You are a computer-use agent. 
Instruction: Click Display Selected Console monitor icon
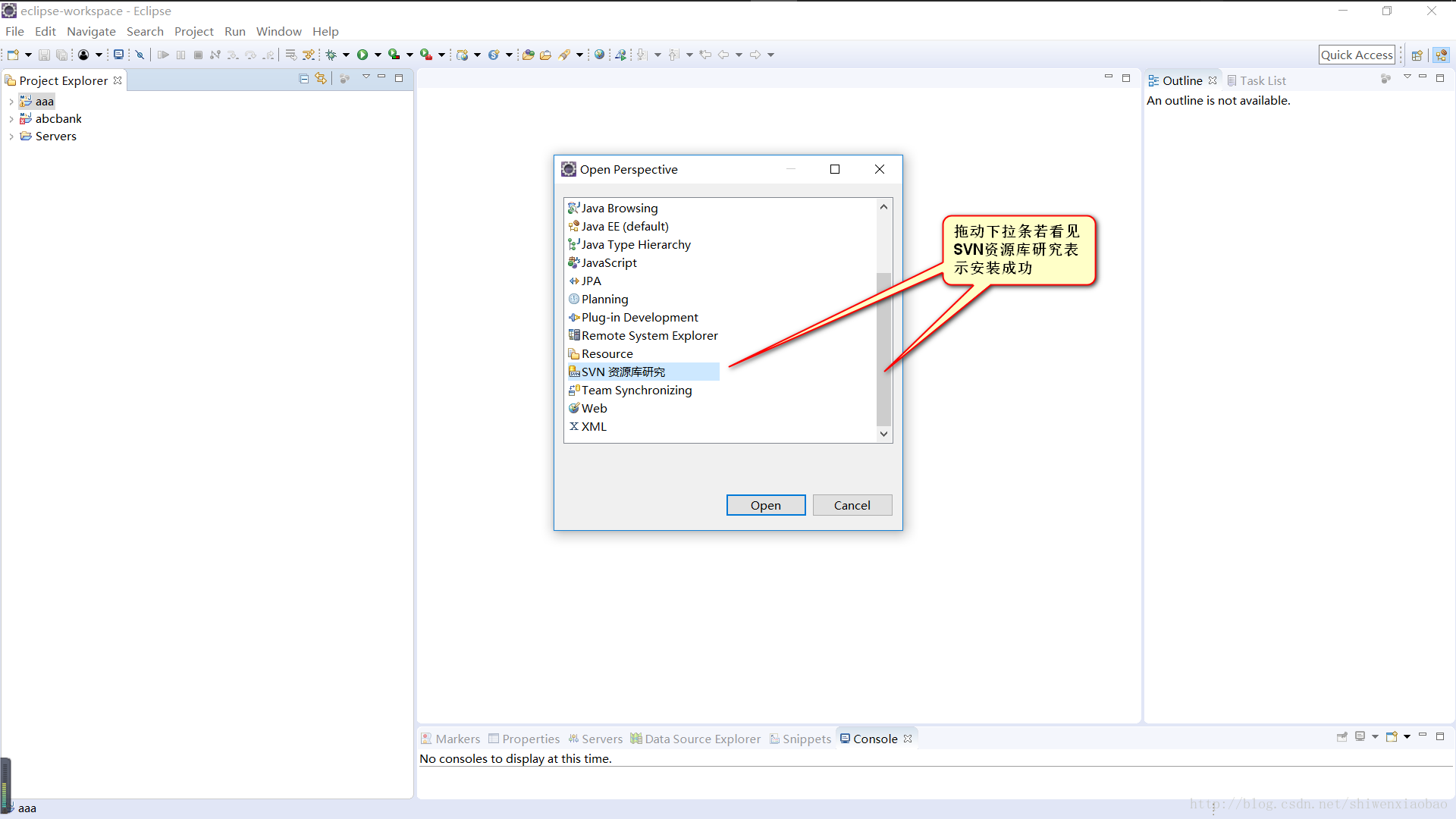tap(1360, 736)
